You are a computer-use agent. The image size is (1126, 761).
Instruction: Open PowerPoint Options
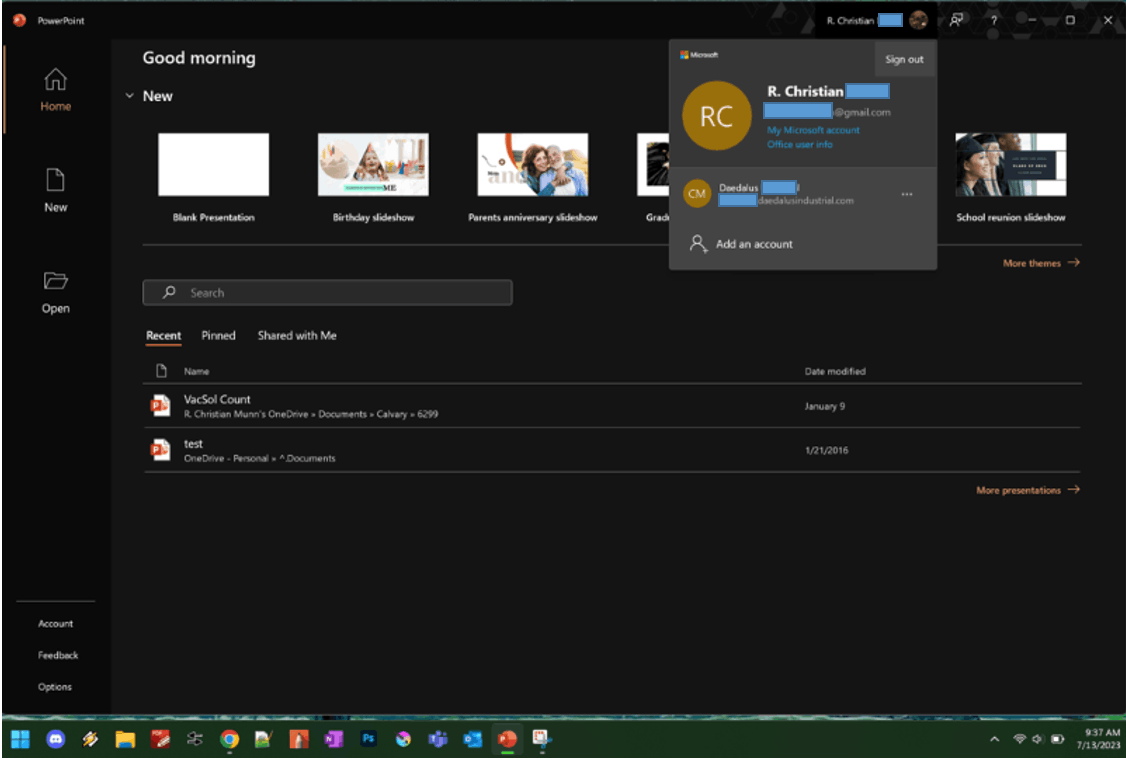[x=55, y=687]
